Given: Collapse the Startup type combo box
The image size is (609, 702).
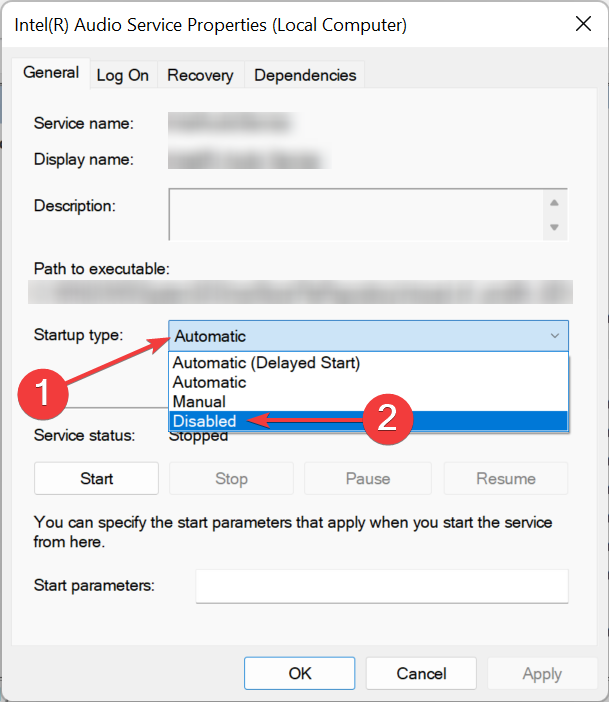Looking at the screenshot, I should coord(368,336).
